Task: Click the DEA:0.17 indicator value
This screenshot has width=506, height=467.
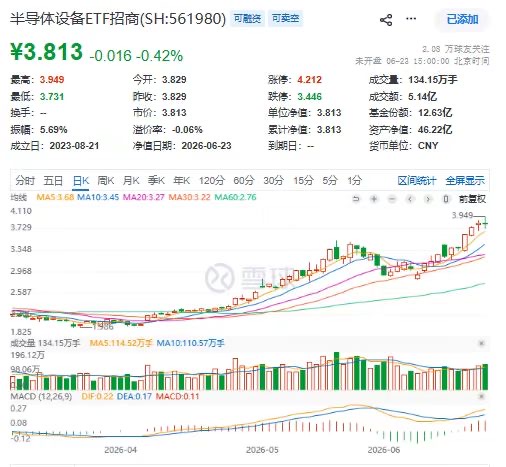Action: pyautogui.click(x=134, y=397)
